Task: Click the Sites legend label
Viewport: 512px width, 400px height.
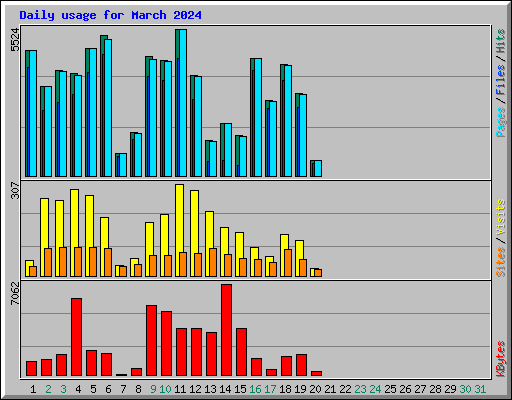Action: (x=500, y=262)
